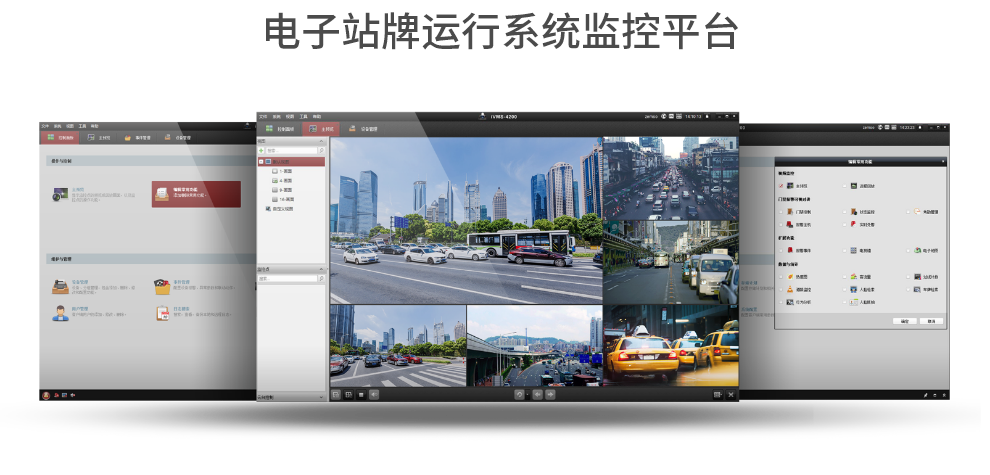Viewport: 990px width, 475px height.
Task: Check the 热度图 checkbox option
Action: coord(780,276)
